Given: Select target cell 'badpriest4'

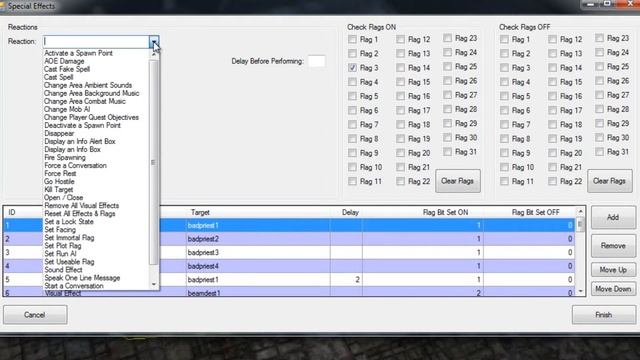Looking at the screenshot, I should pos(258,266).
